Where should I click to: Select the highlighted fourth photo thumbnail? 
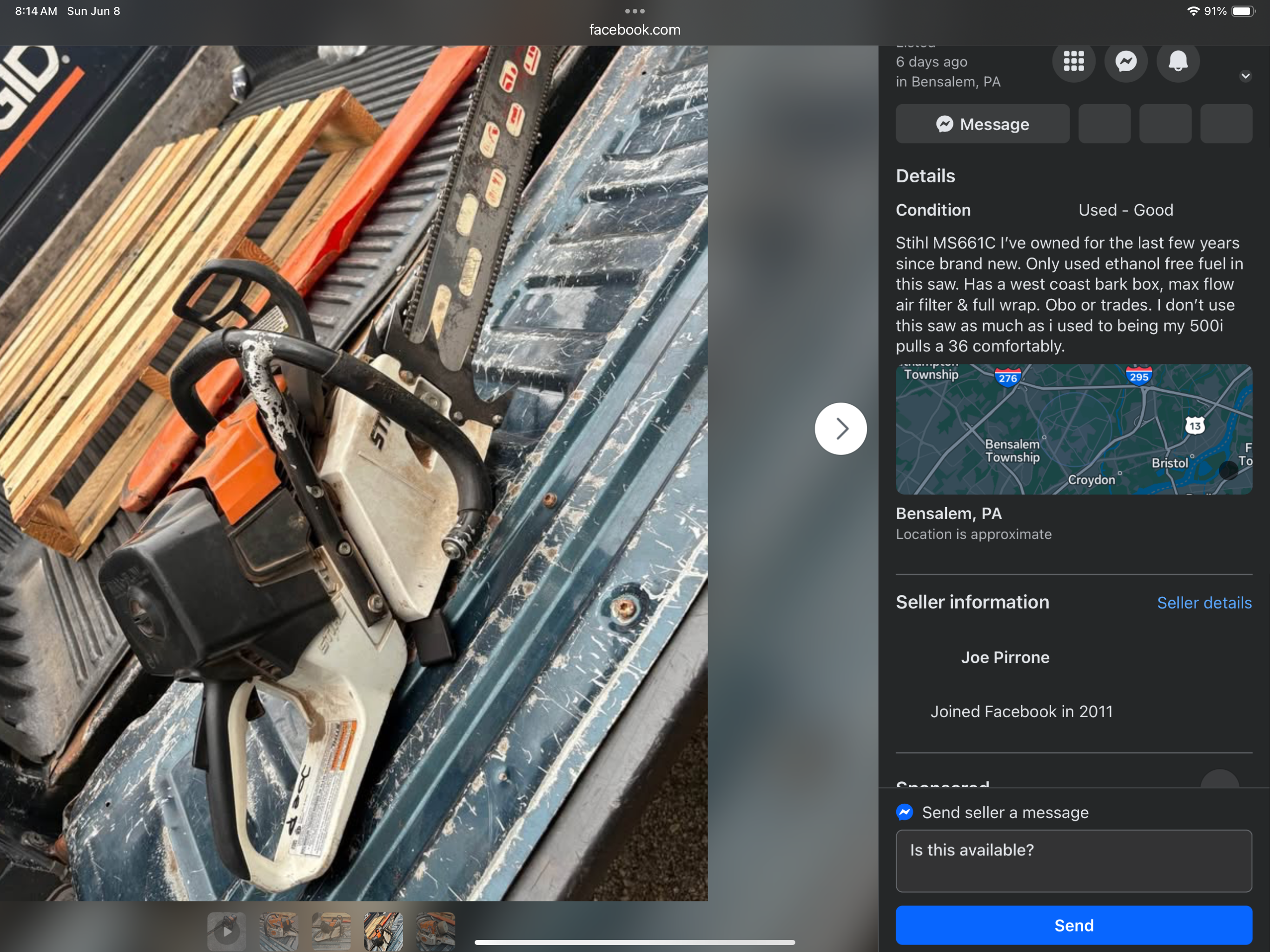384,932
